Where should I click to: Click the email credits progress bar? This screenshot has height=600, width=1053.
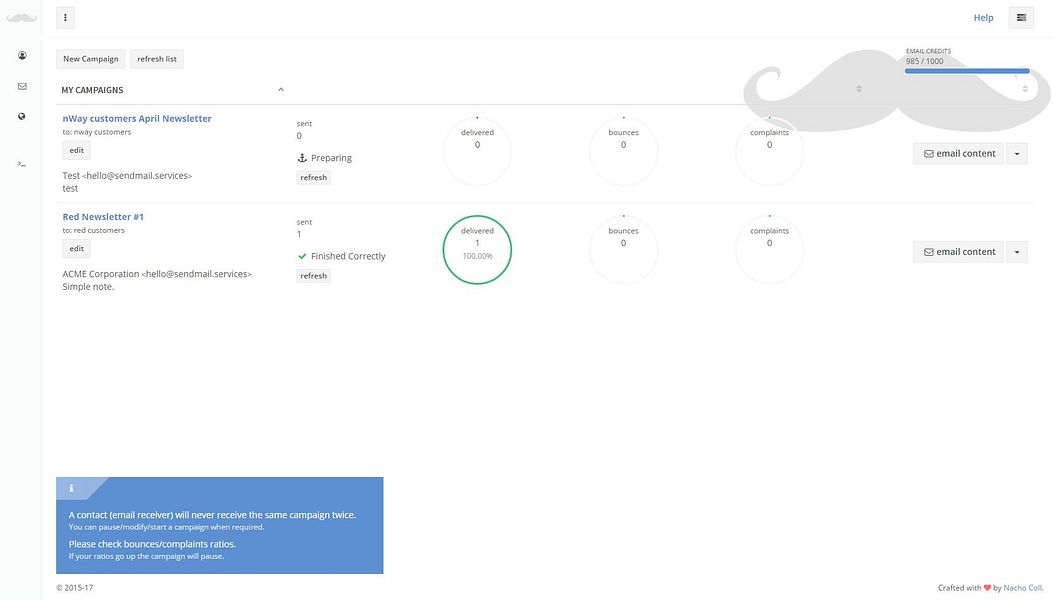(967, 71)
